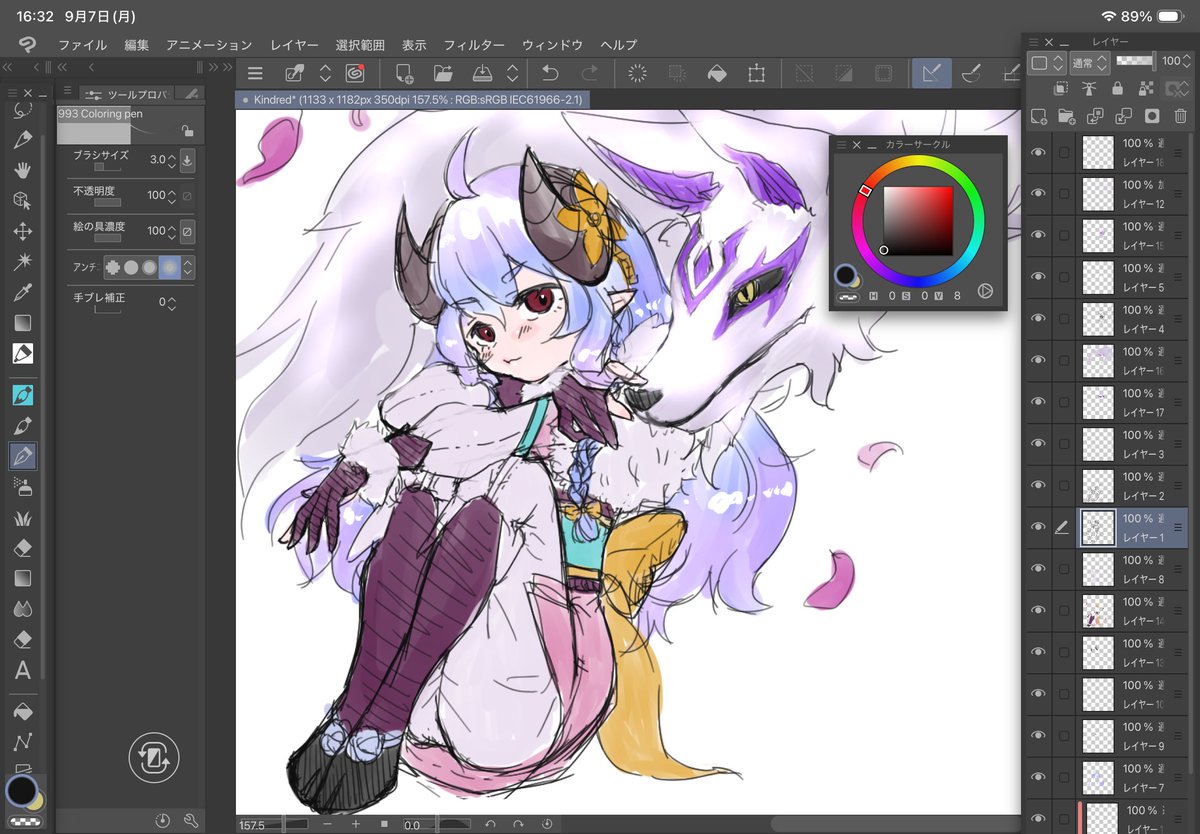Open the レイヤー menu in menu bar

pos(294,45)
